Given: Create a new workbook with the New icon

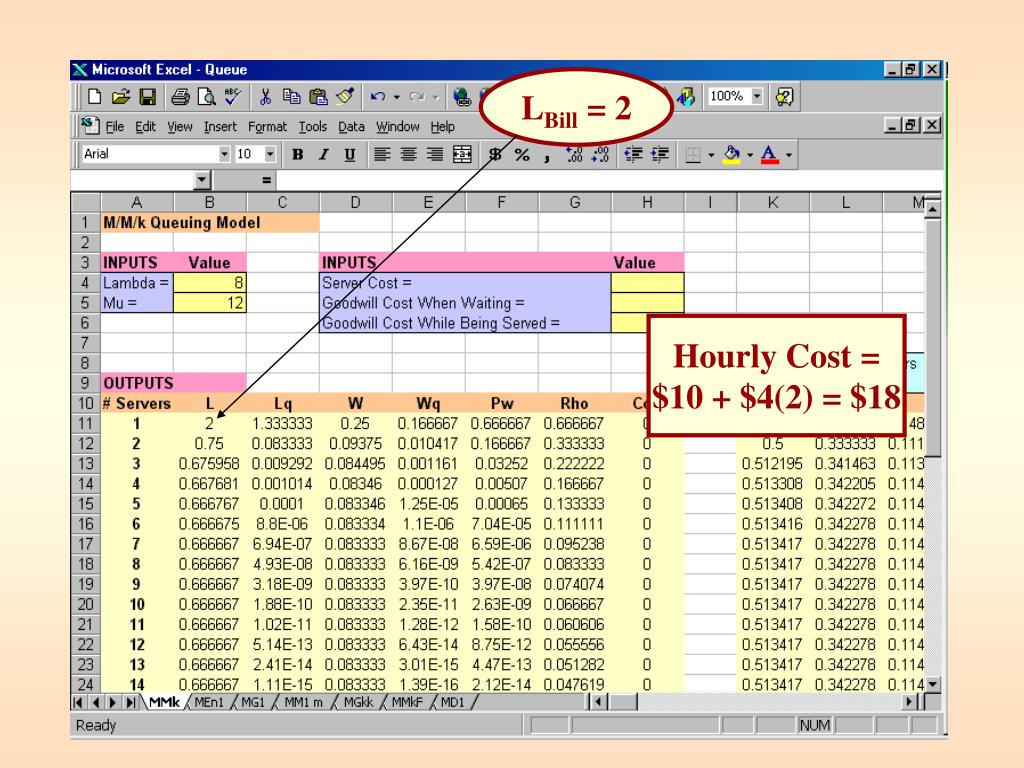Looking at the screenshot, I should (x=95, y=97).
